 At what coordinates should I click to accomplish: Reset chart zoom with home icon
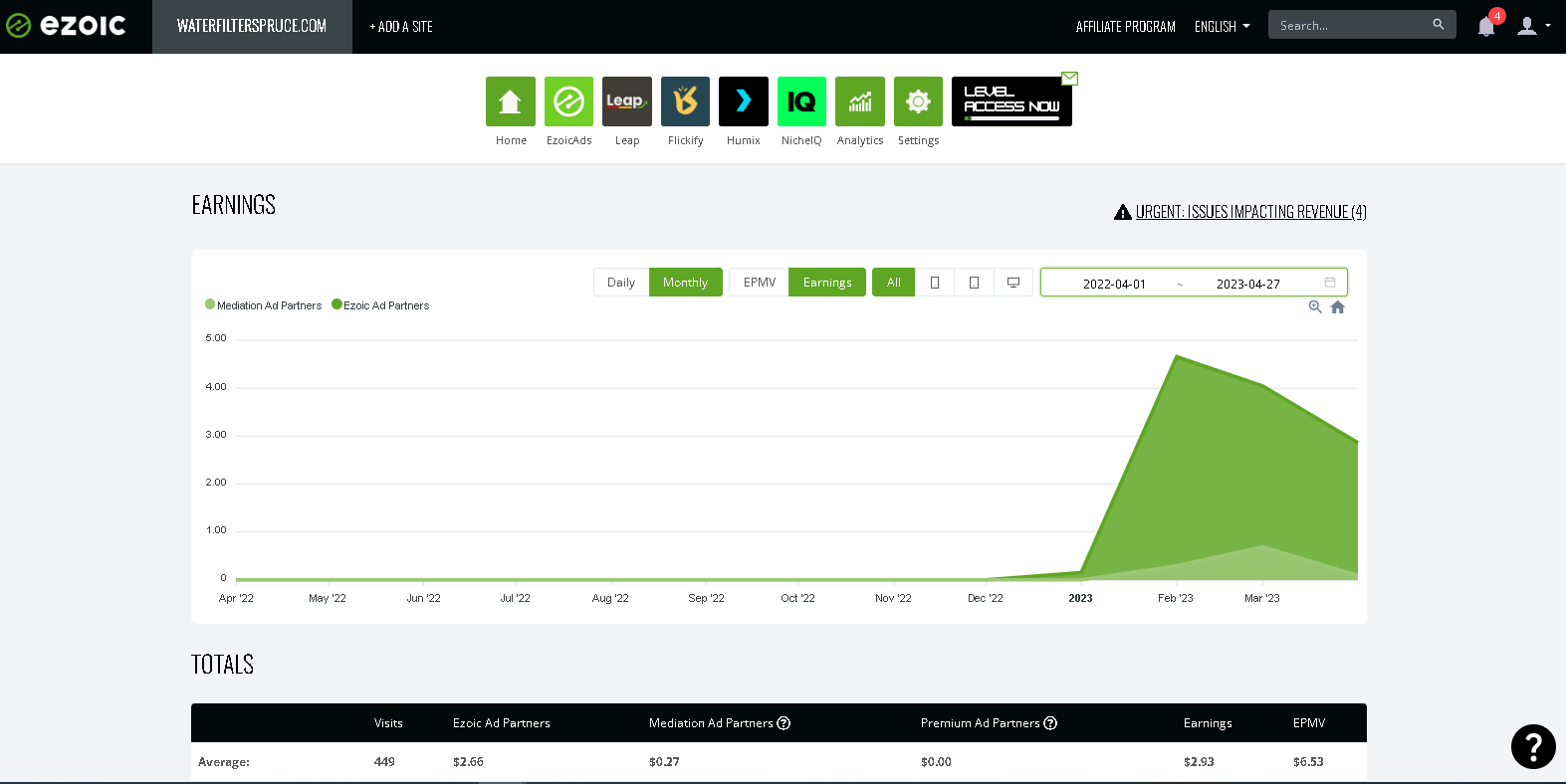click(1338, 307)
